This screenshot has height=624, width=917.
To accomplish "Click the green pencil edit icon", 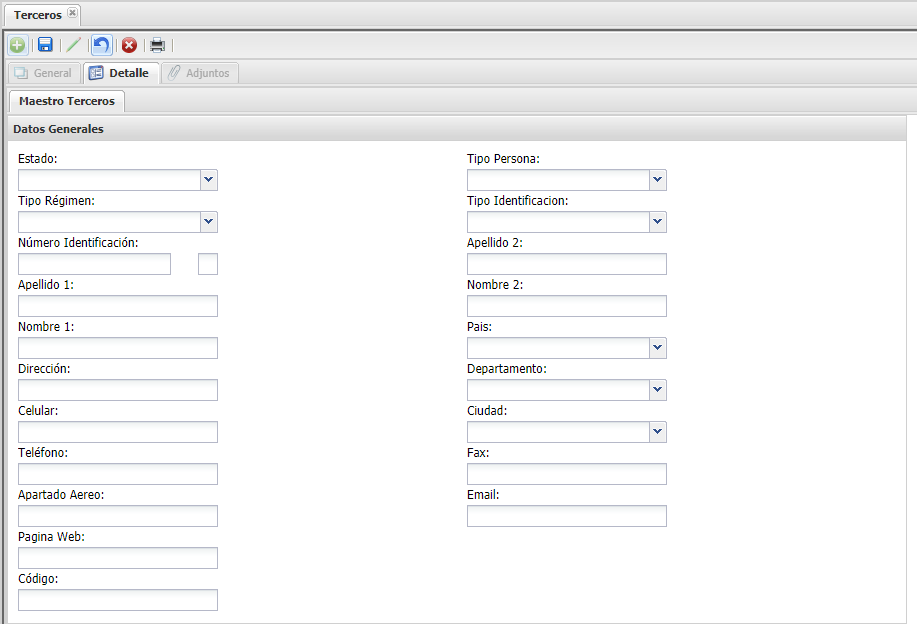I will (x=73, y=45).
